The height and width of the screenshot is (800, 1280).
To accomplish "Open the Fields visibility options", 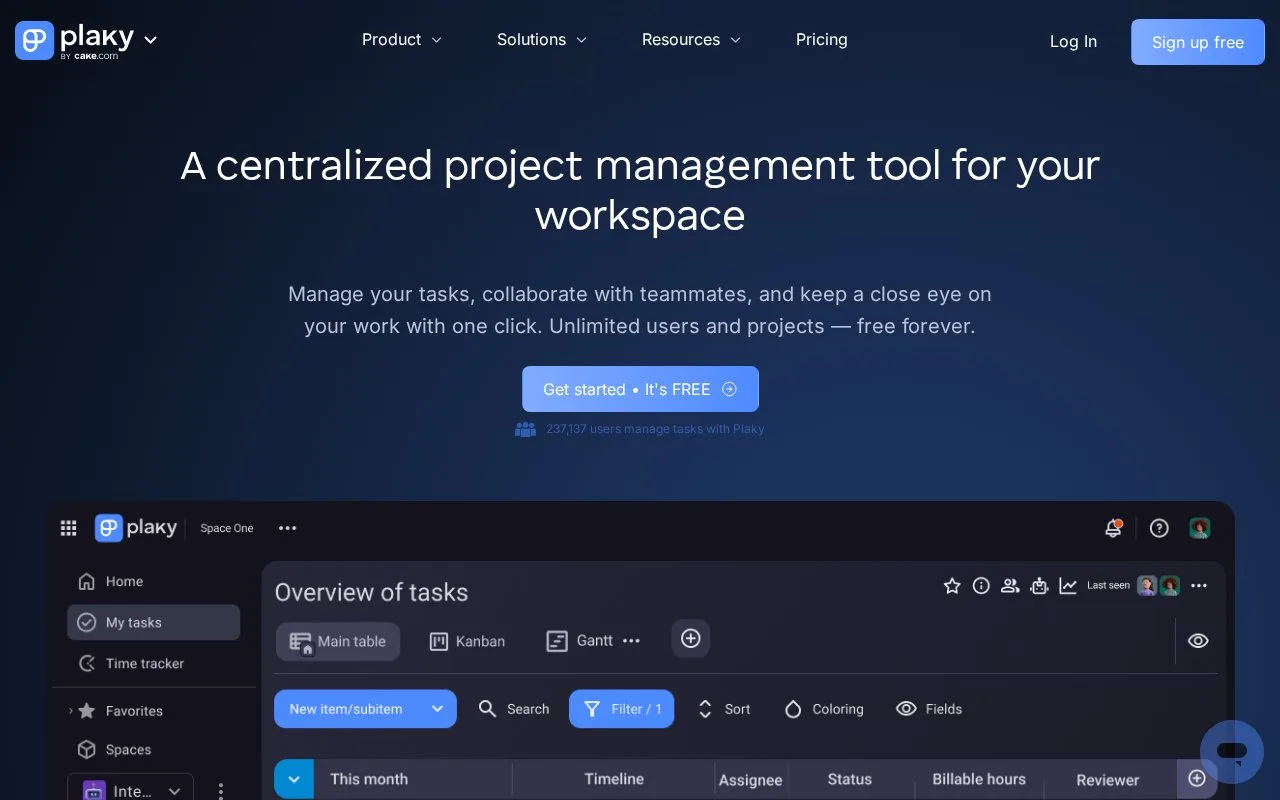I will tap(929, 709).
